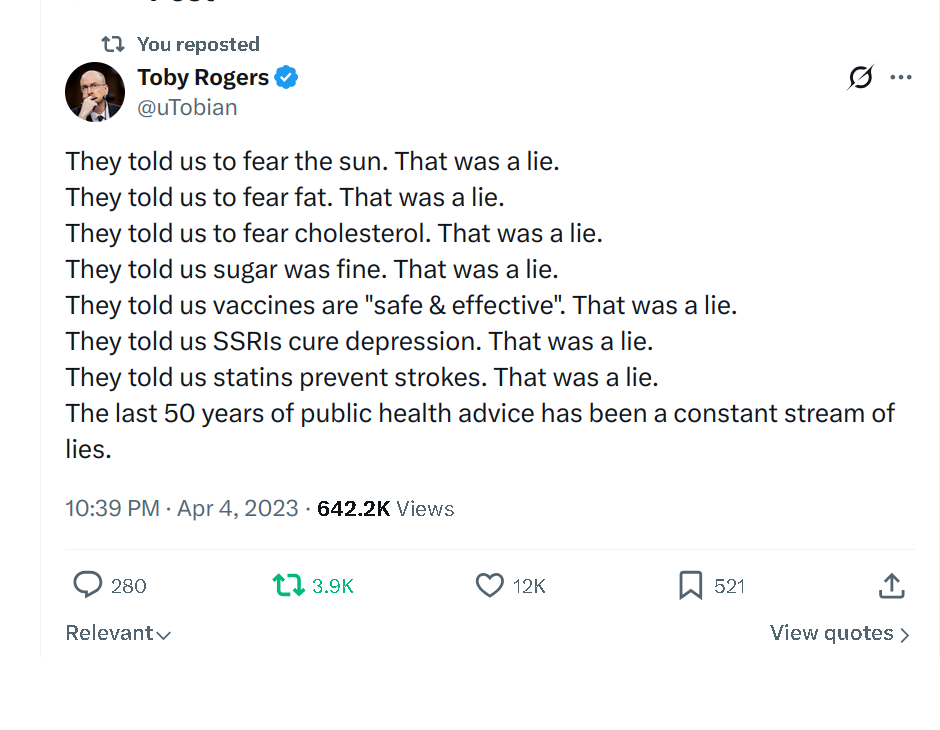This screenshot has height=730, width=940.
Task: Click the Grok slashed-circle icon
Action: point(860,77)
